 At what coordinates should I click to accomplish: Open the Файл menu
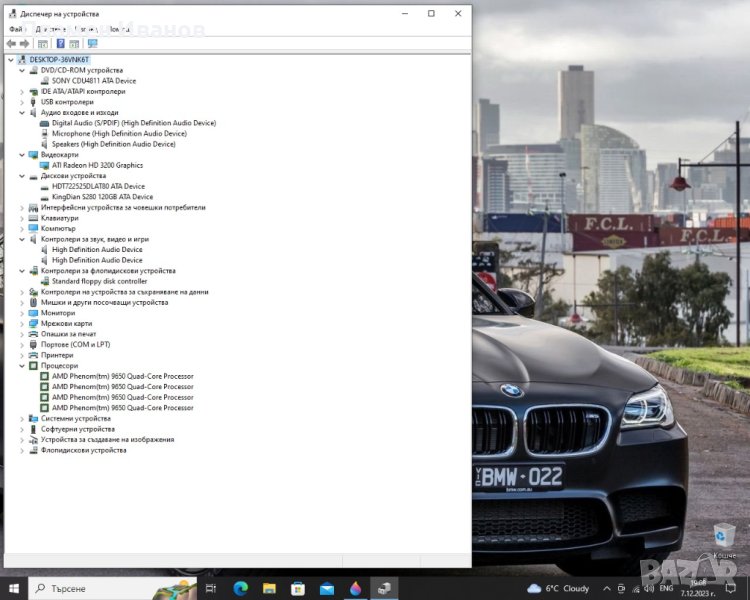point(17,29)
